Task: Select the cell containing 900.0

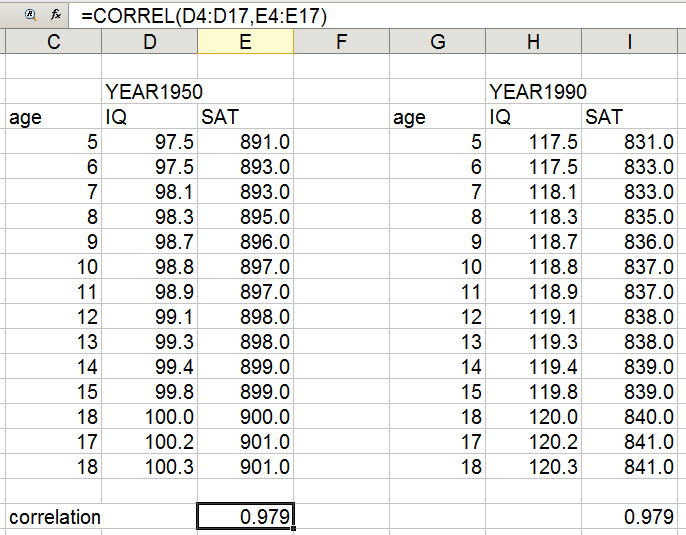Action: [245, 416]
